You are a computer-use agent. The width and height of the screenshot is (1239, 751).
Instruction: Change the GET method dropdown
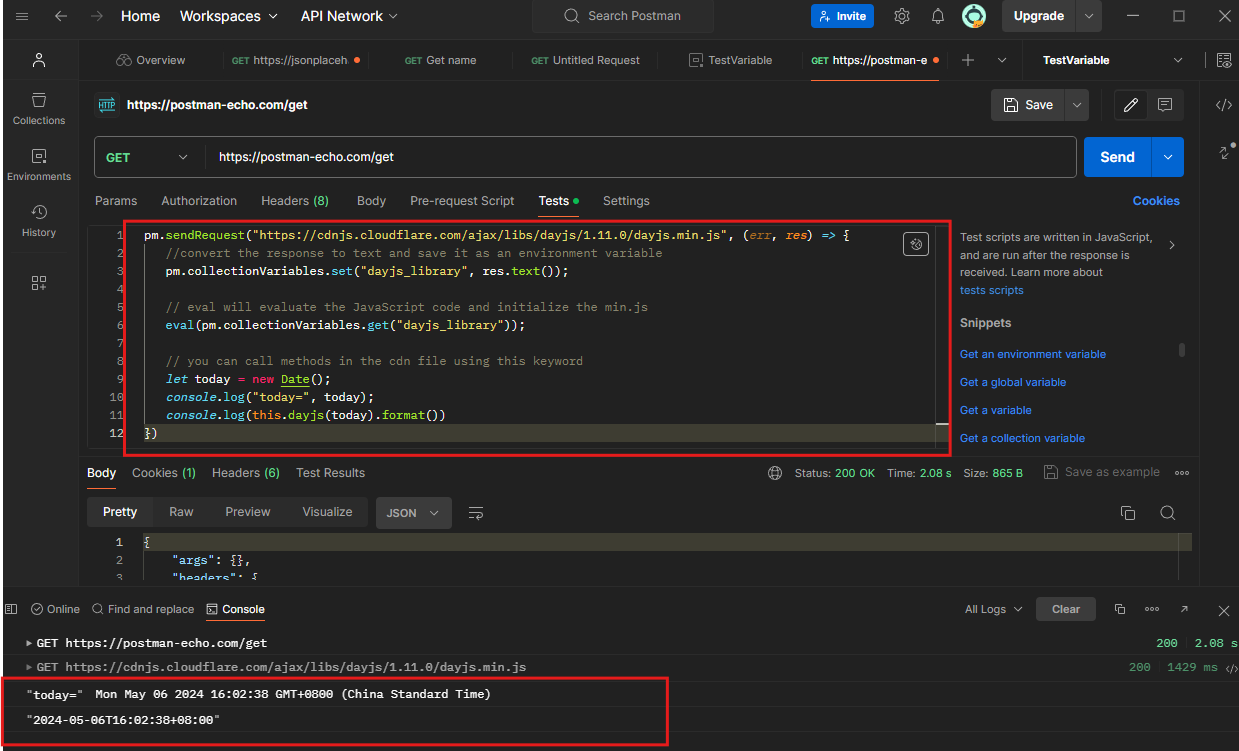tap(147, 157)
